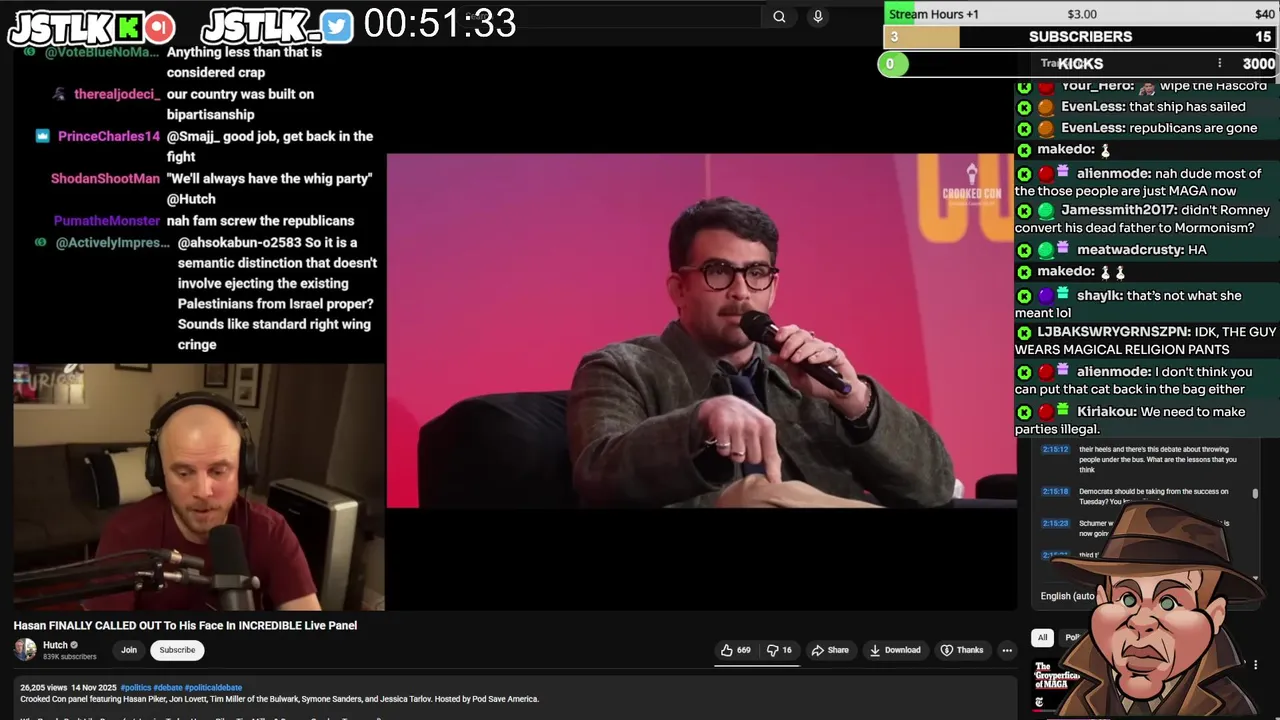This screenshot has height=720, width=1280.
Task: Click the SUBSCRIBERS goal progress bar
Action: (x=1081, y=37)
